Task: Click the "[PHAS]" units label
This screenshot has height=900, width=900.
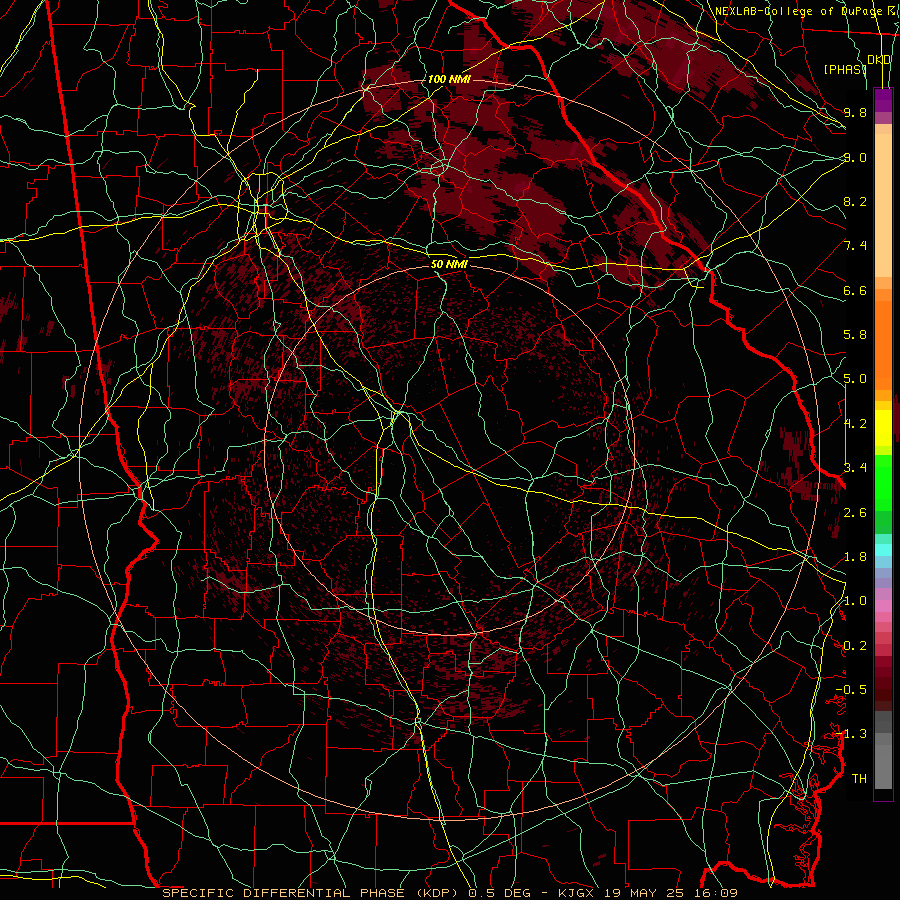Action: pyautogui.click(x=845, y=69)
